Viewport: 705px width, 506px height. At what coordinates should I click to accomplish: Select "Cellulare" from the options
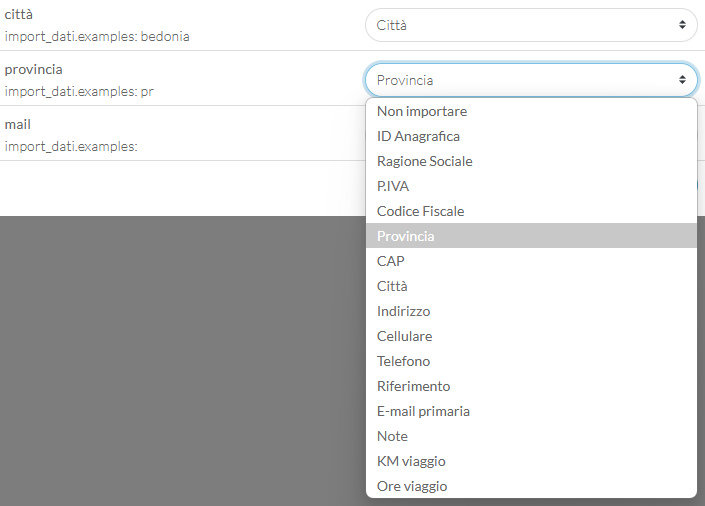[531, 336]
